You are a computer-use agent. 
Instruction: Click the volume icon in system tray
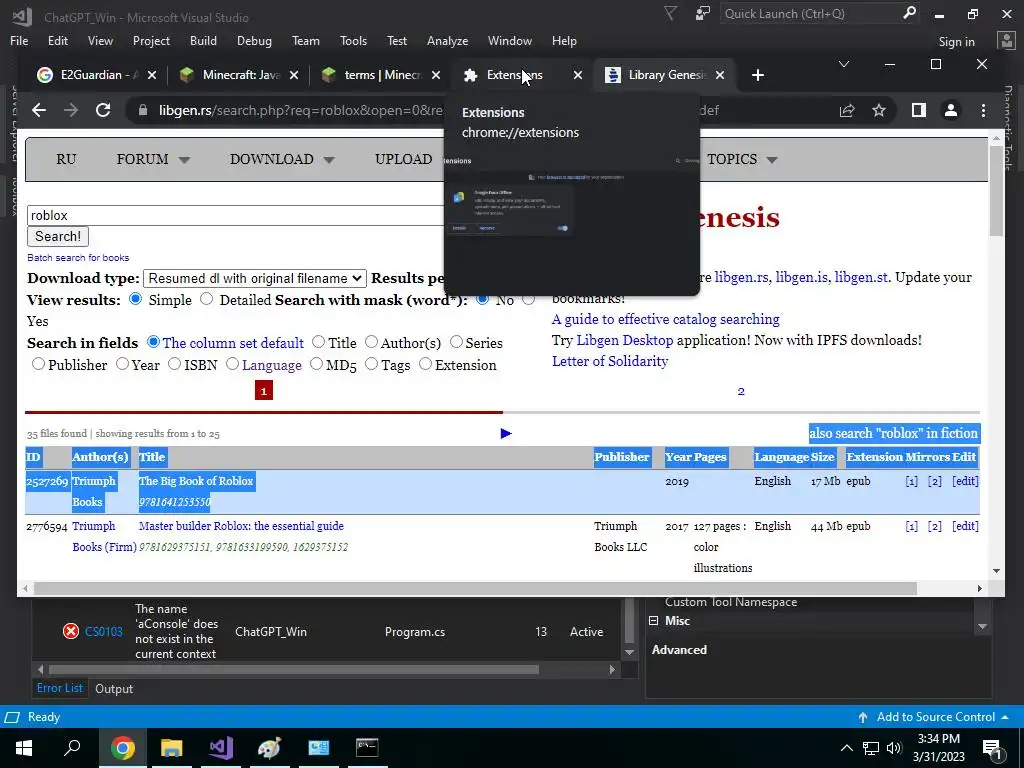click(894, 748)
